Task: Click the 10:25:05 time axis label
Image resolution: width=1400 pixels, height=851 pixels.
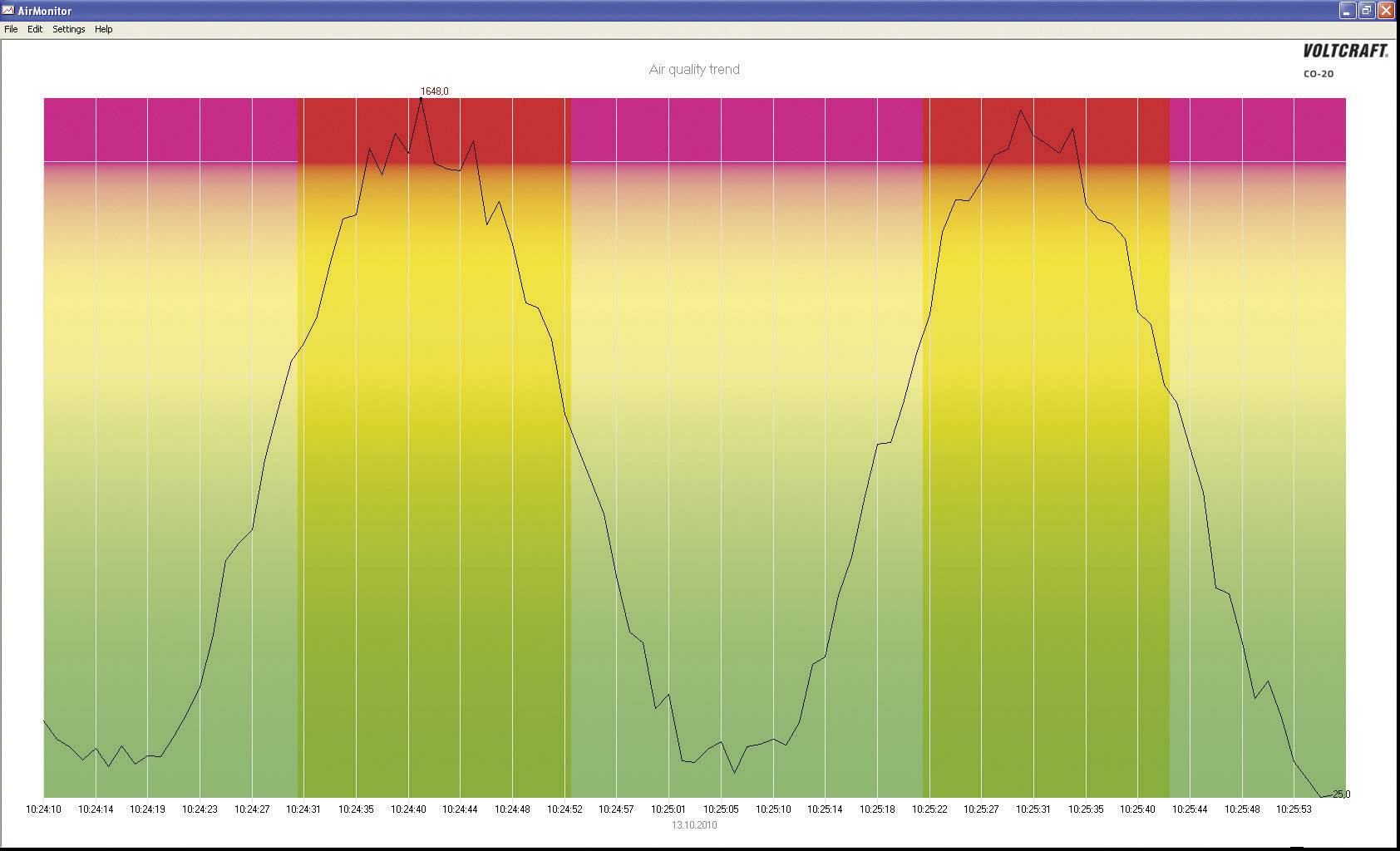Action: coord(721,809)
